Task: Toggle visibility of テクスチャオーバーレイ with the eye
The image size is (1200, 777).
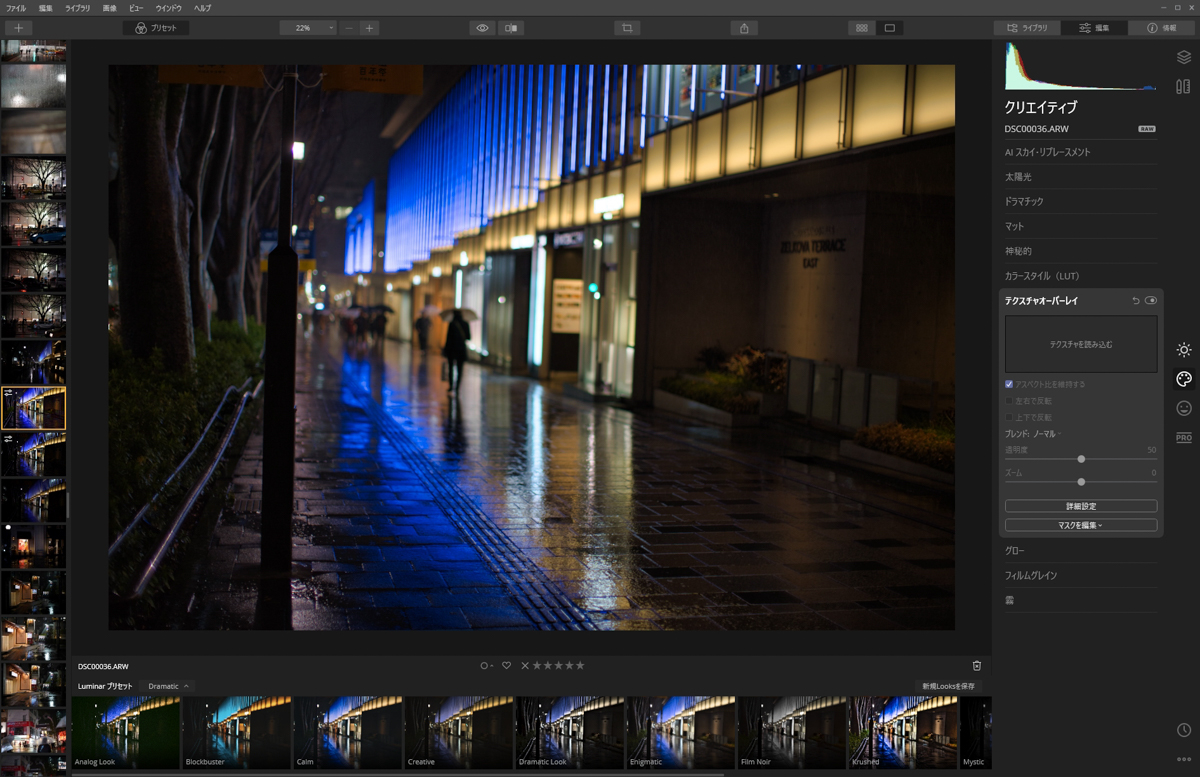Action: pyautogui.click(x=1151, y=300)
